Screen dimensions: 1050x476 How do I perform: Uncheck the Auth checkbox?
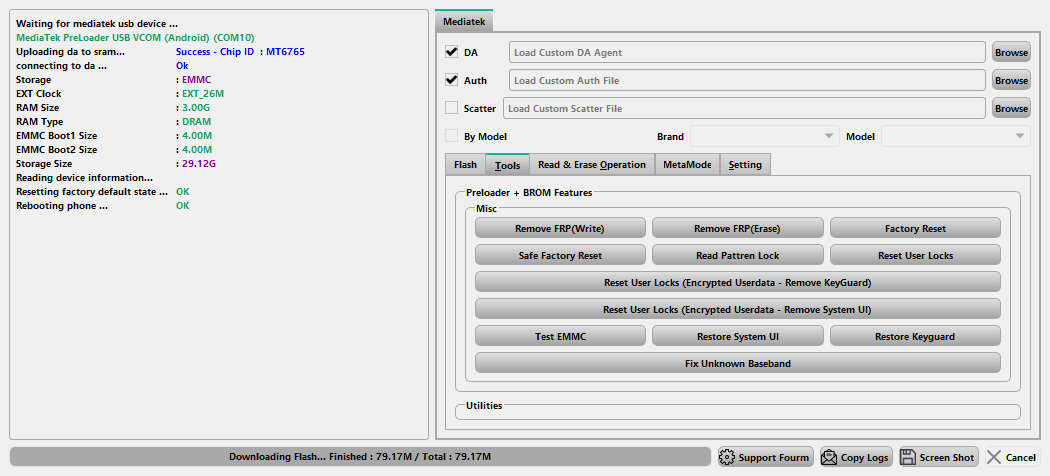451,80
